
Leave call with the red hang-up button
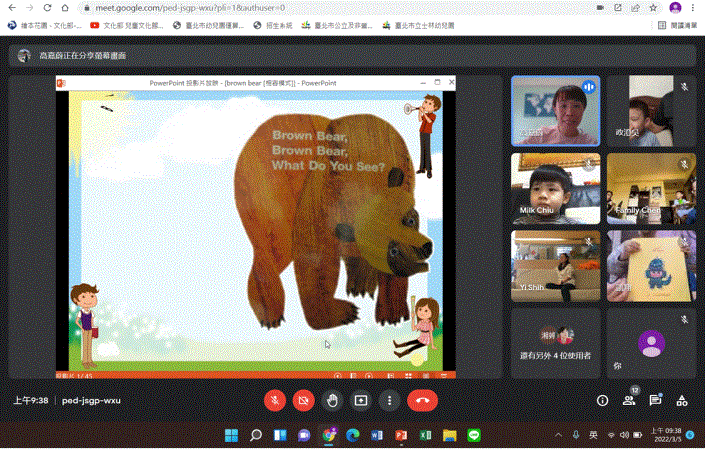pyautogui.click(x=422, y=400)
